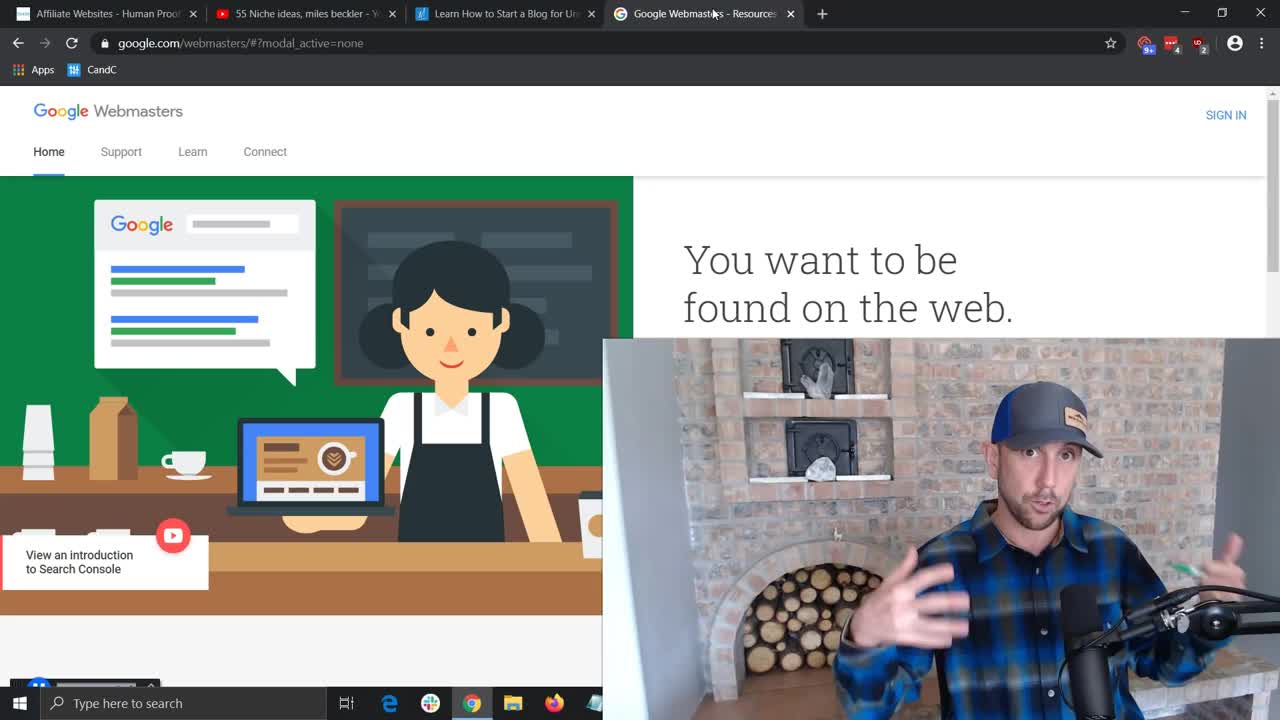The width and height of the screenshot is (1280, 720).
Task: Click the extension icon with badge 2
Action: pos(1198,43)
